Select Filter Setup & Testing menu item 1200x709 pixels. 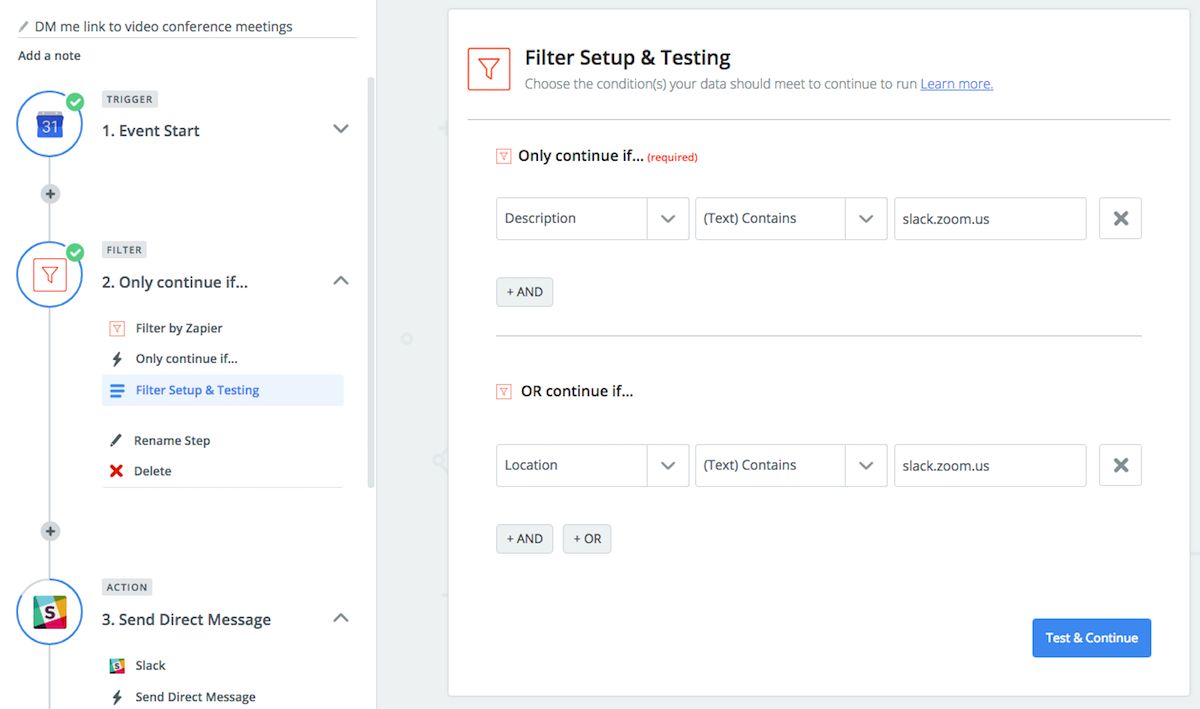[197, 390]
